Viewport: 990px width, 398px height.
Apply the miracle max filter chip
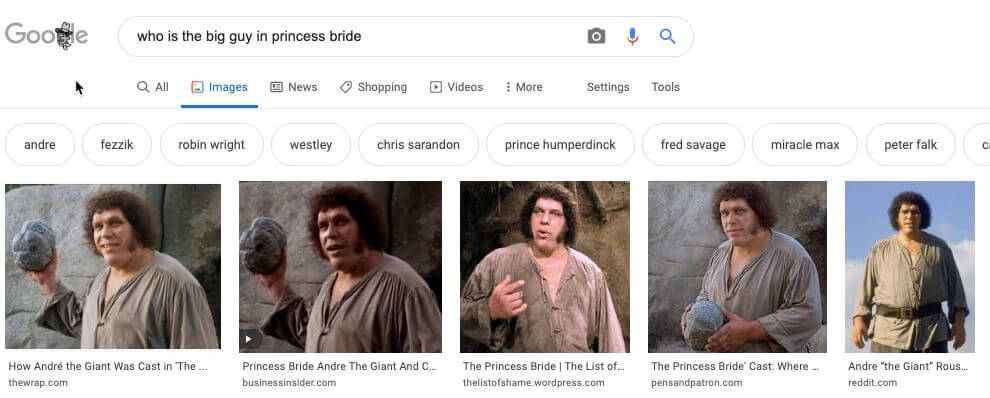point(805,145)
